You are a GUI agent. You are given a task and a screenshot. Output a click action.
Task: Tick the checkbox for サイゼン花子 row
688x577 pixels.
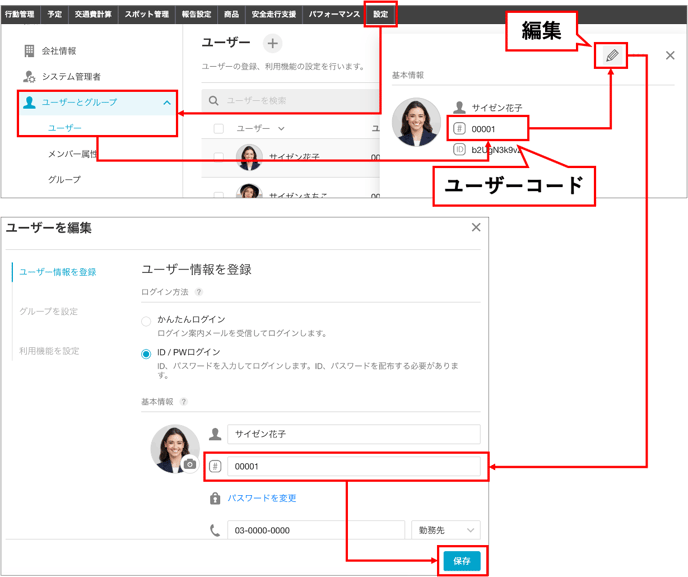pyautogui.click(x=219, y=157)
